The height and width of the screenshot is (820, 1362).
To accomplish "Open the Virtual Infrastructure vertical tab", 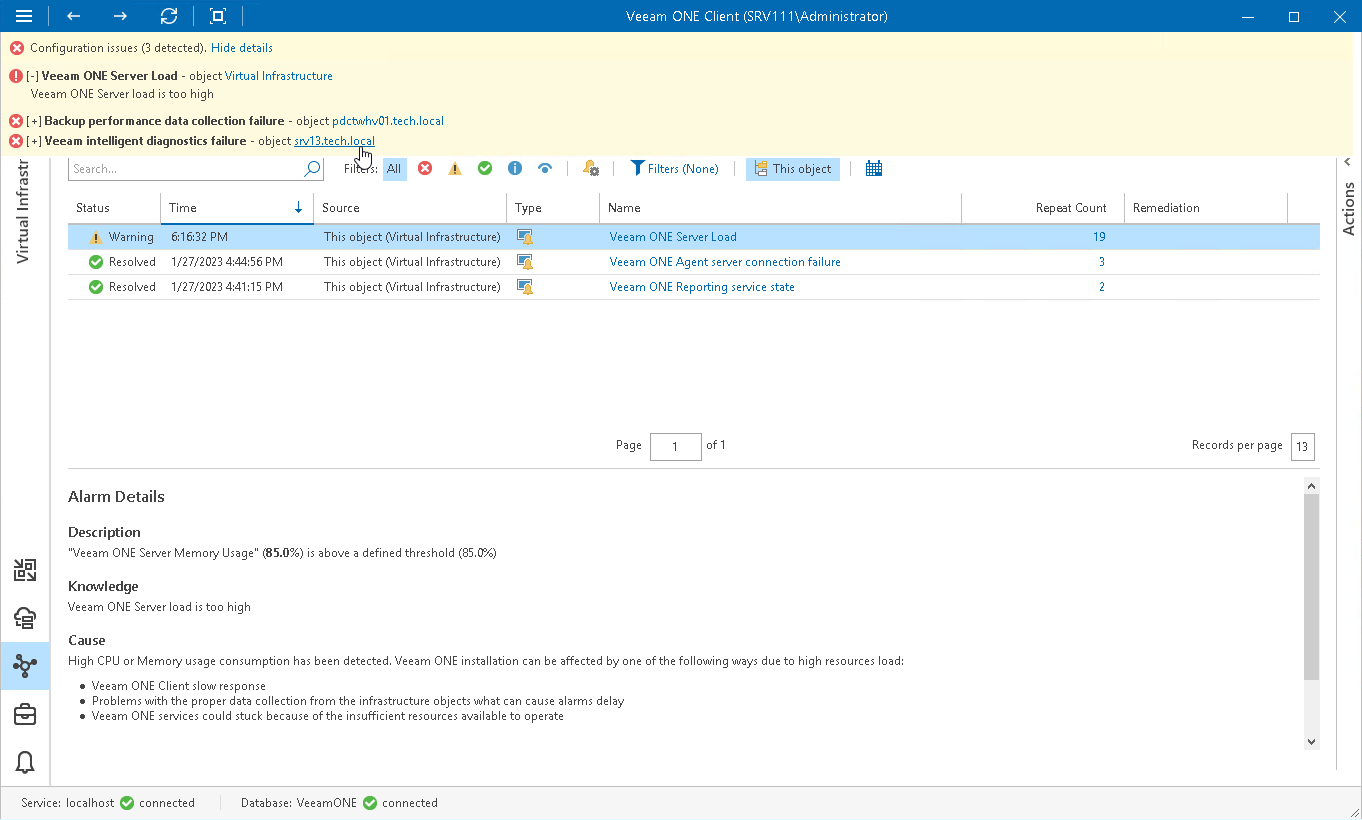I will (x=22, y=210).
